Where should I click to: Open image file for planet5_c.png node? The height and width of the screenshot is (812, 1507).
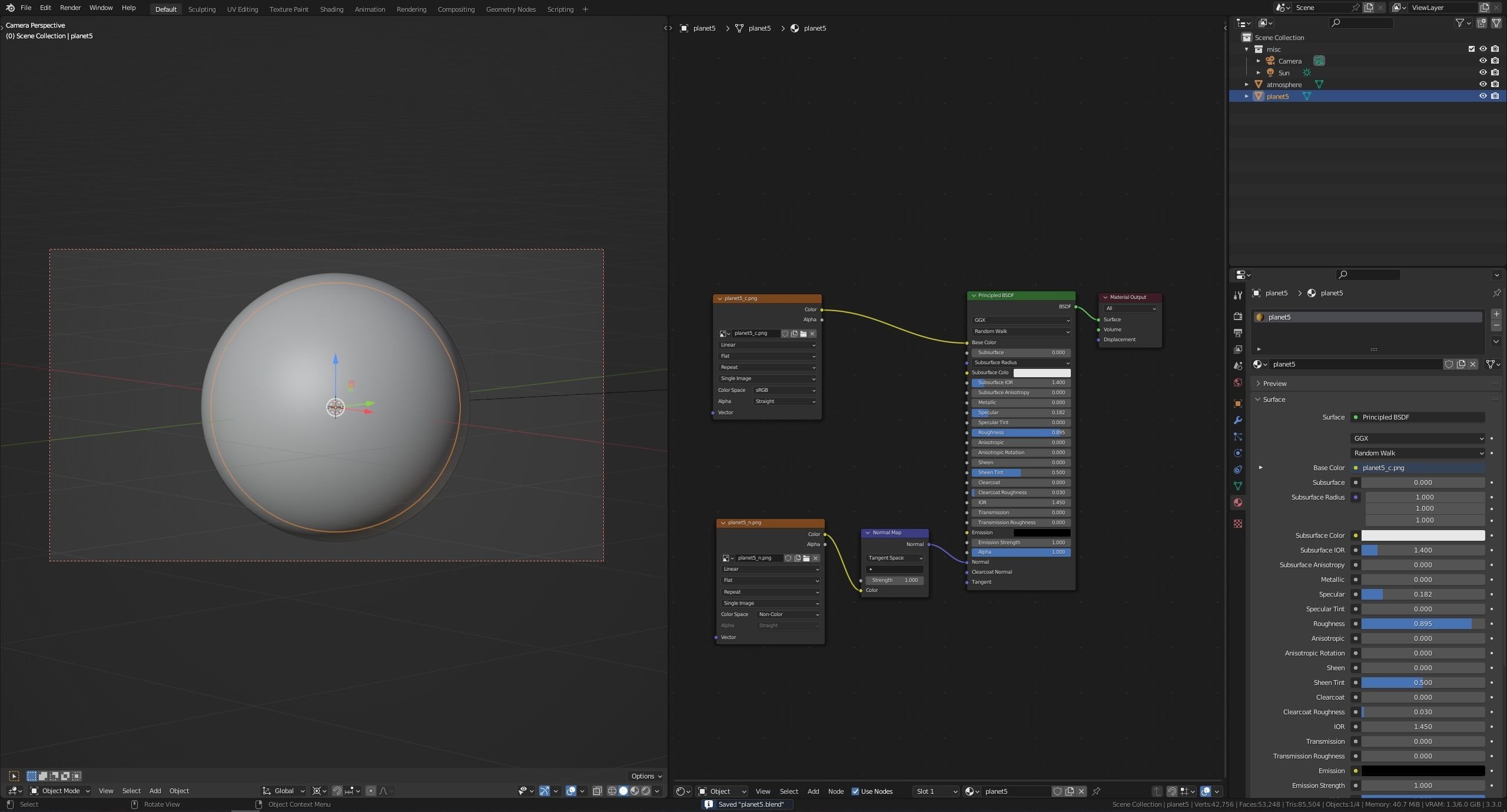click(x=803, y=334)
